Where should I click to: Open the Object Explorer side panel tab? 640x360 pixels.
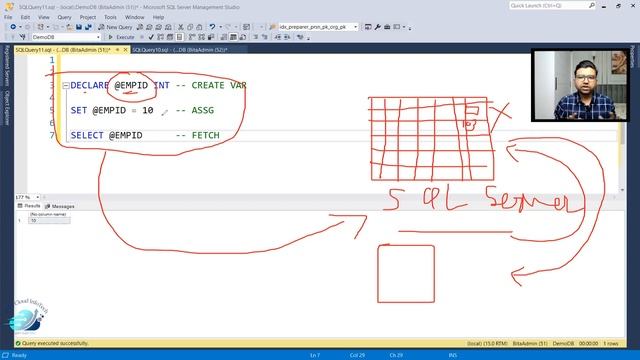[7, 108]
